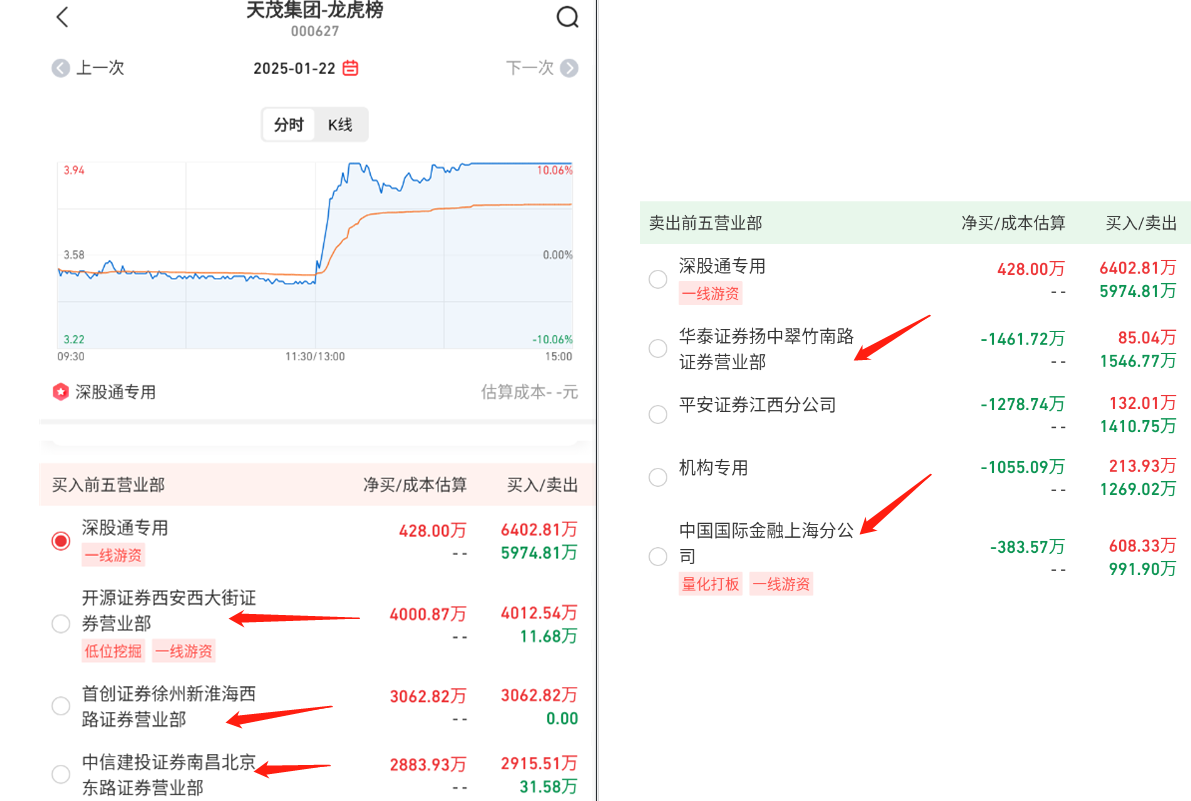
Task: Switch to the K线 chart tab
Action: tap(340, 125)
